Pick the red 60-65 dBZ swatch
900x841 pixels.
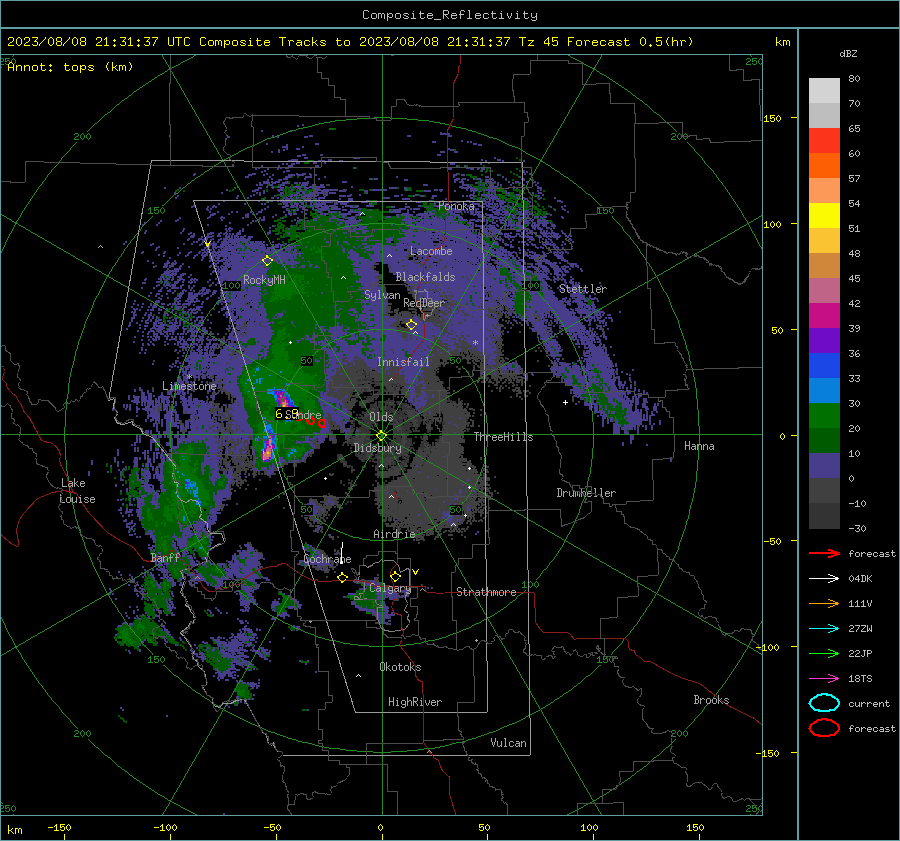[824, 141]
